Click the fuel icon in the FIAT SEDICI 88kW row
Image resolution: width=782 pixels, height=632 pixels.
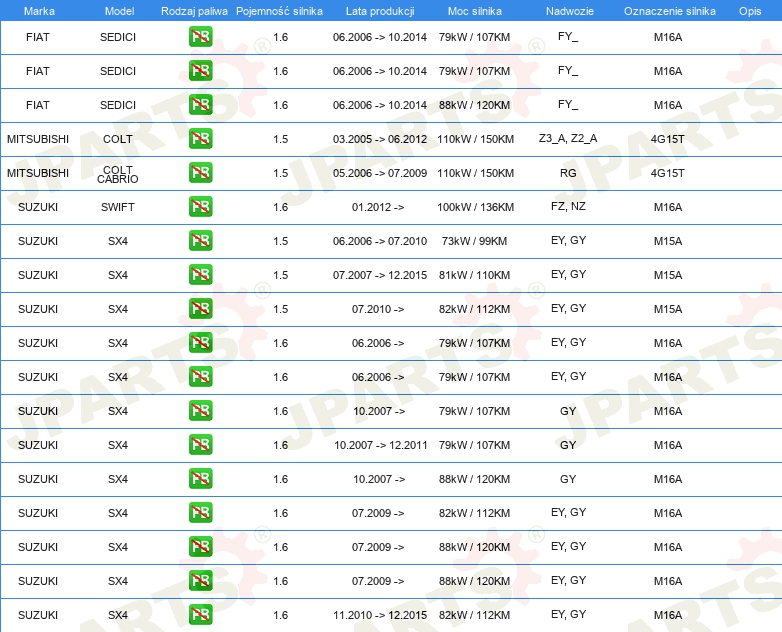pos(200,105)
